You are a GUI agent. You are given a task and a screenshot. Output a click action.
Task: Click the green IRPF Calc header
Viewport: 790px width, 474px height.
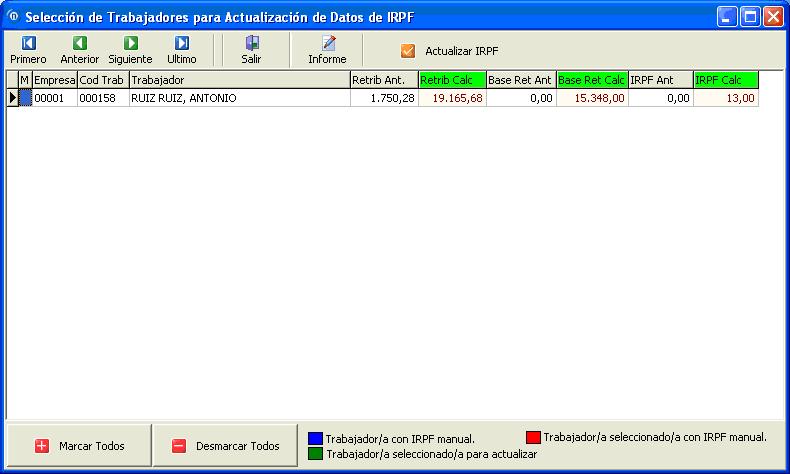click(x=726, y=80)
